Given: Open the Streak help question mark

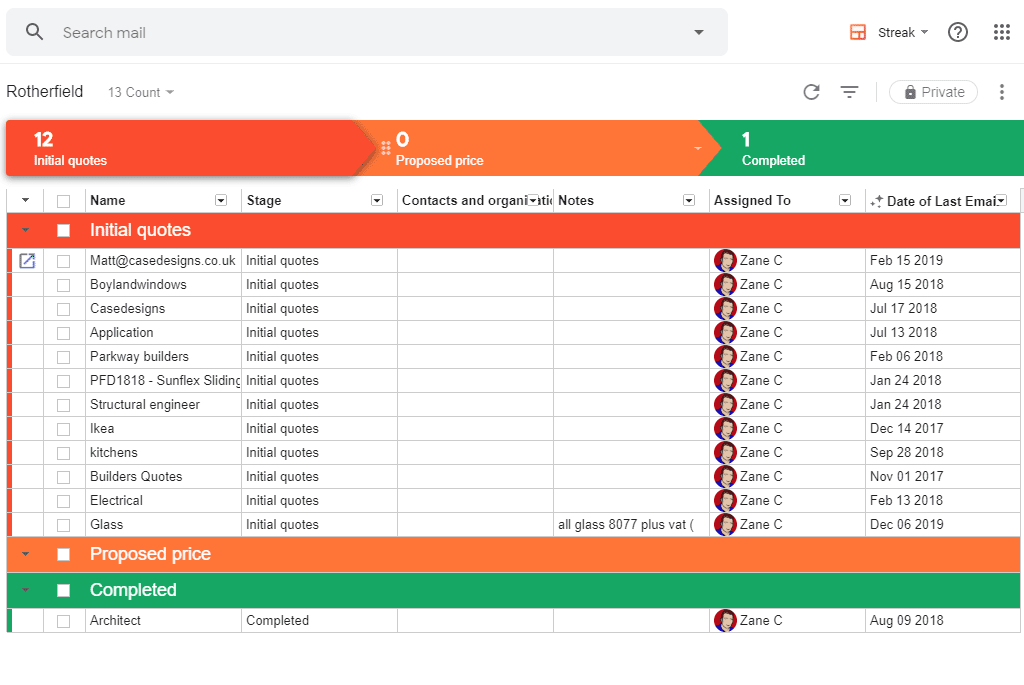Looking at the screenshot, I should 957,31.
